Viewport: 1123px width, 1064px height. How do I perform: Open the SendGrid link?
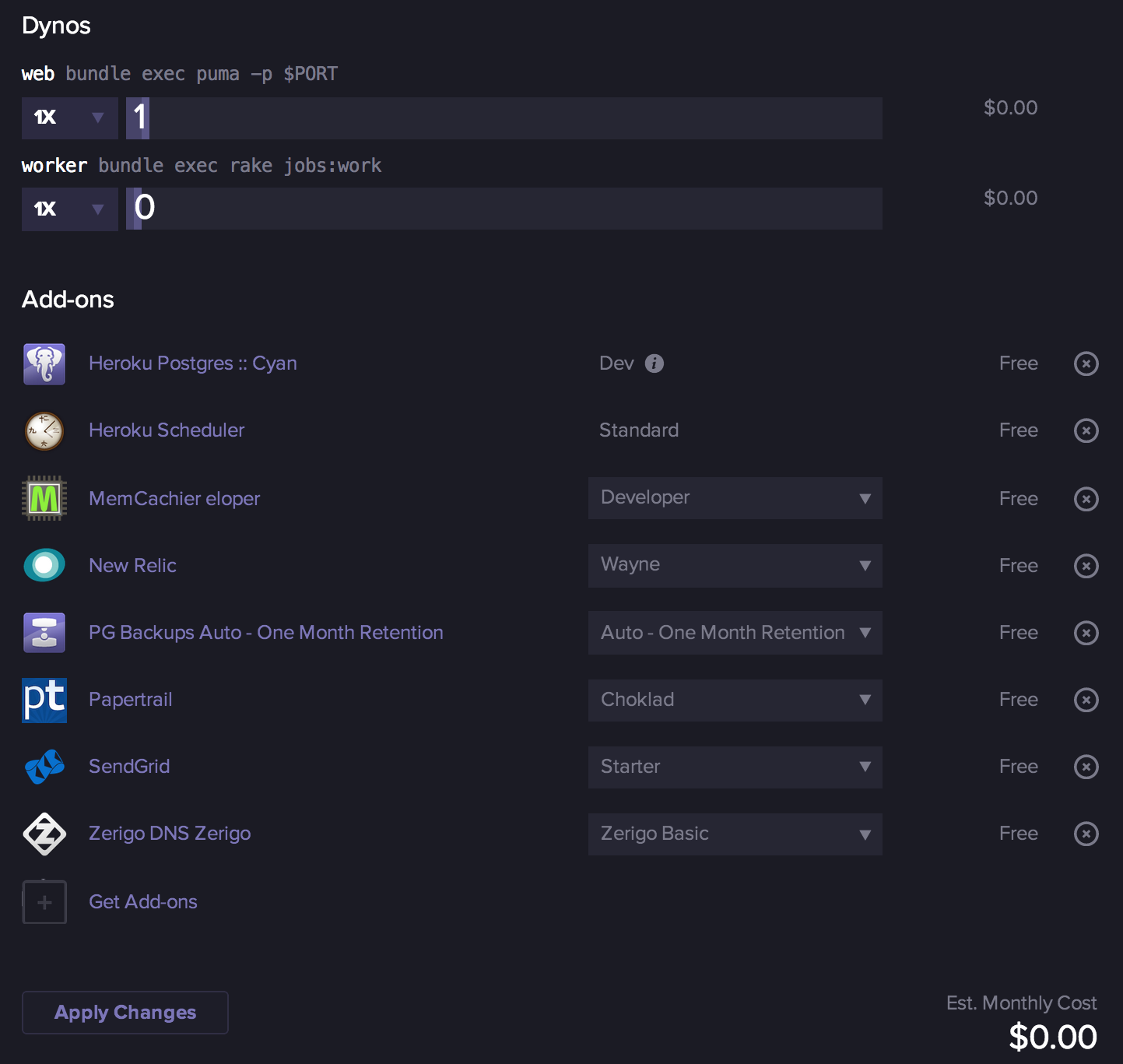point(129,767)
